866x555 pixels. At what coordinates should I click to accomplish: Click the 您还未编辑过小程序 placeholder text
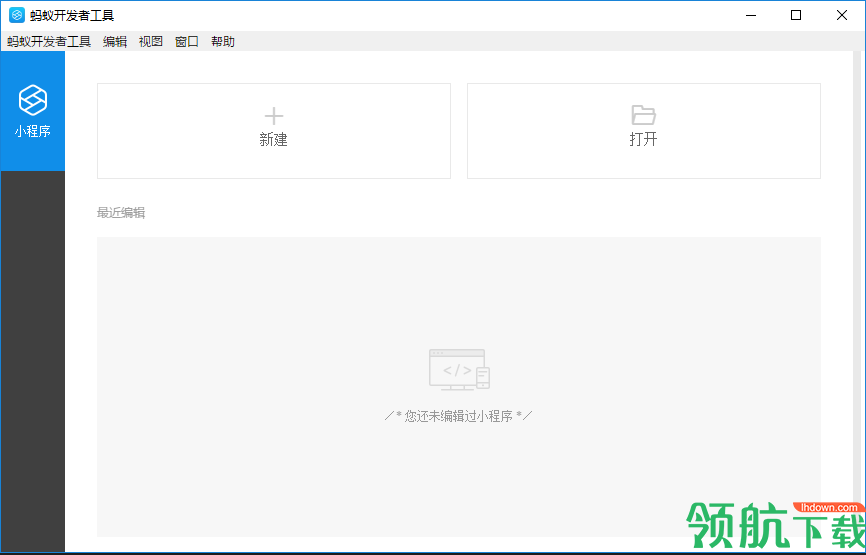458,416
